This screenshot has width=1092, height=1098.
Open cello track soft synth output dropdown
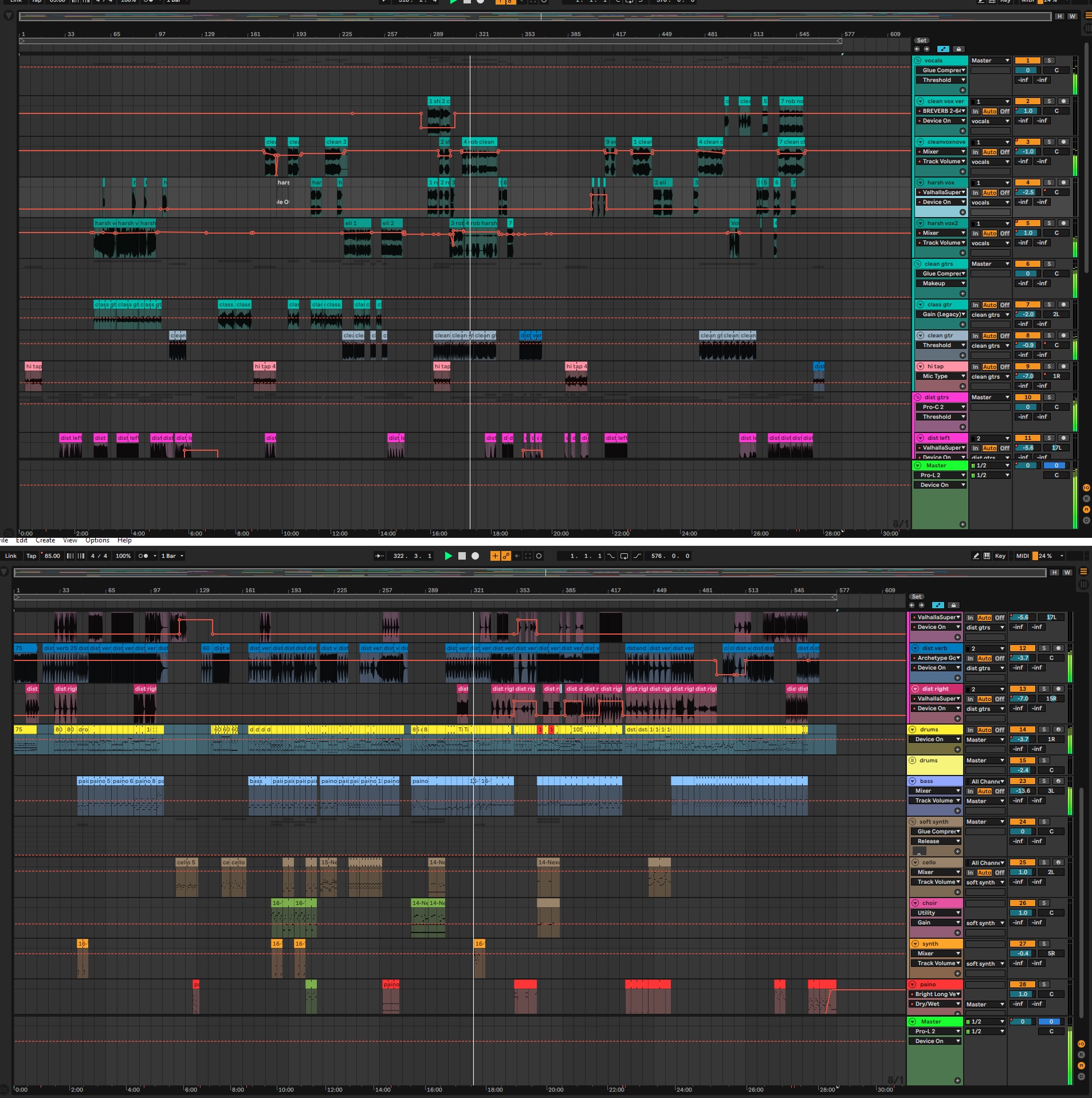tap(985, 883)
